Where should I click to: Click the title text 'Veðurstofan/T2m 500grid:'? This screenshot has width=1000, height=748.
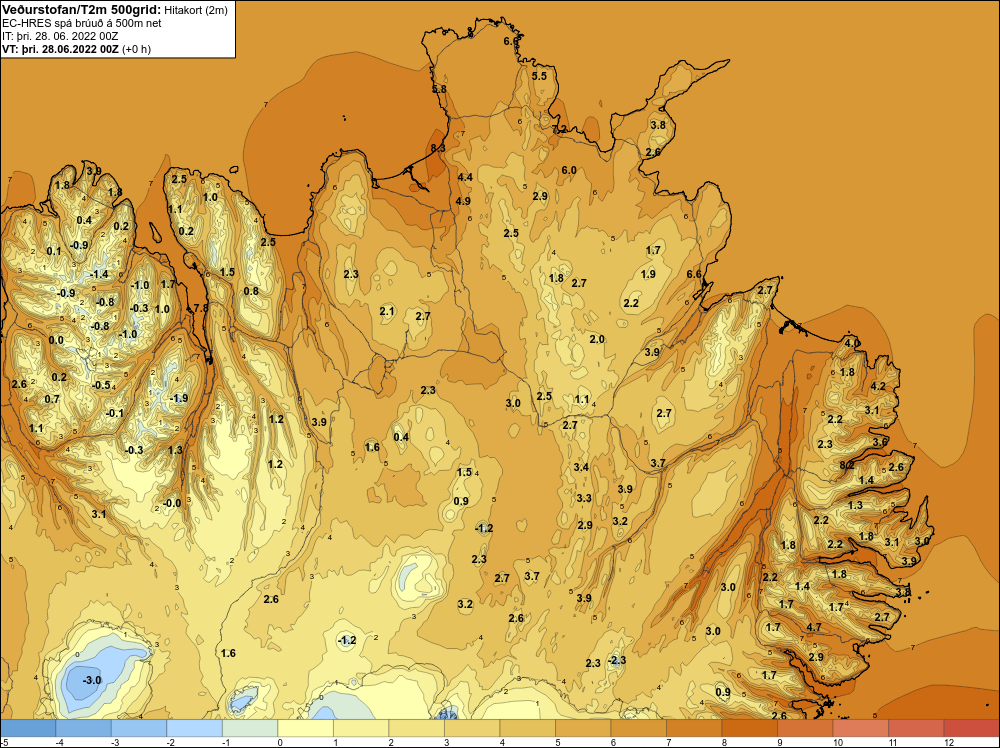(82, 10)
